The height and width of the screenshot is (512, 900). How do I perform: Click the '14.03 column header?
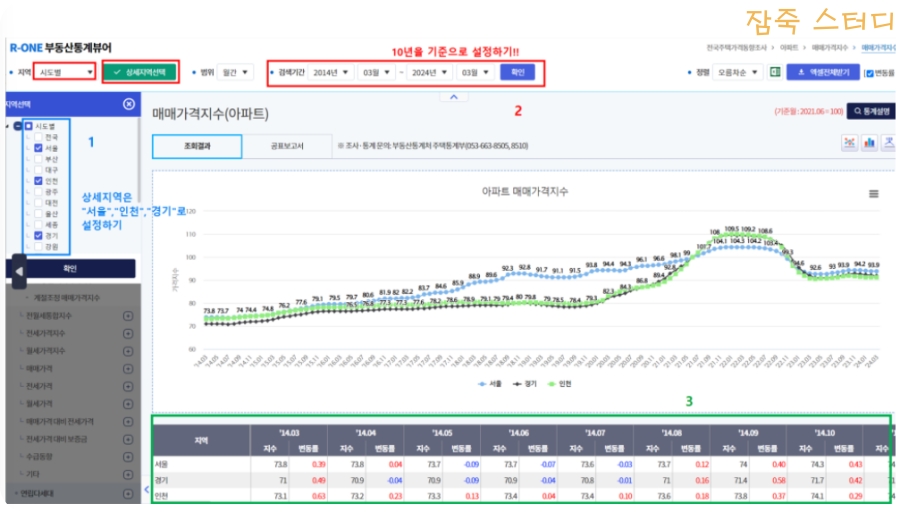click(289, 433)
